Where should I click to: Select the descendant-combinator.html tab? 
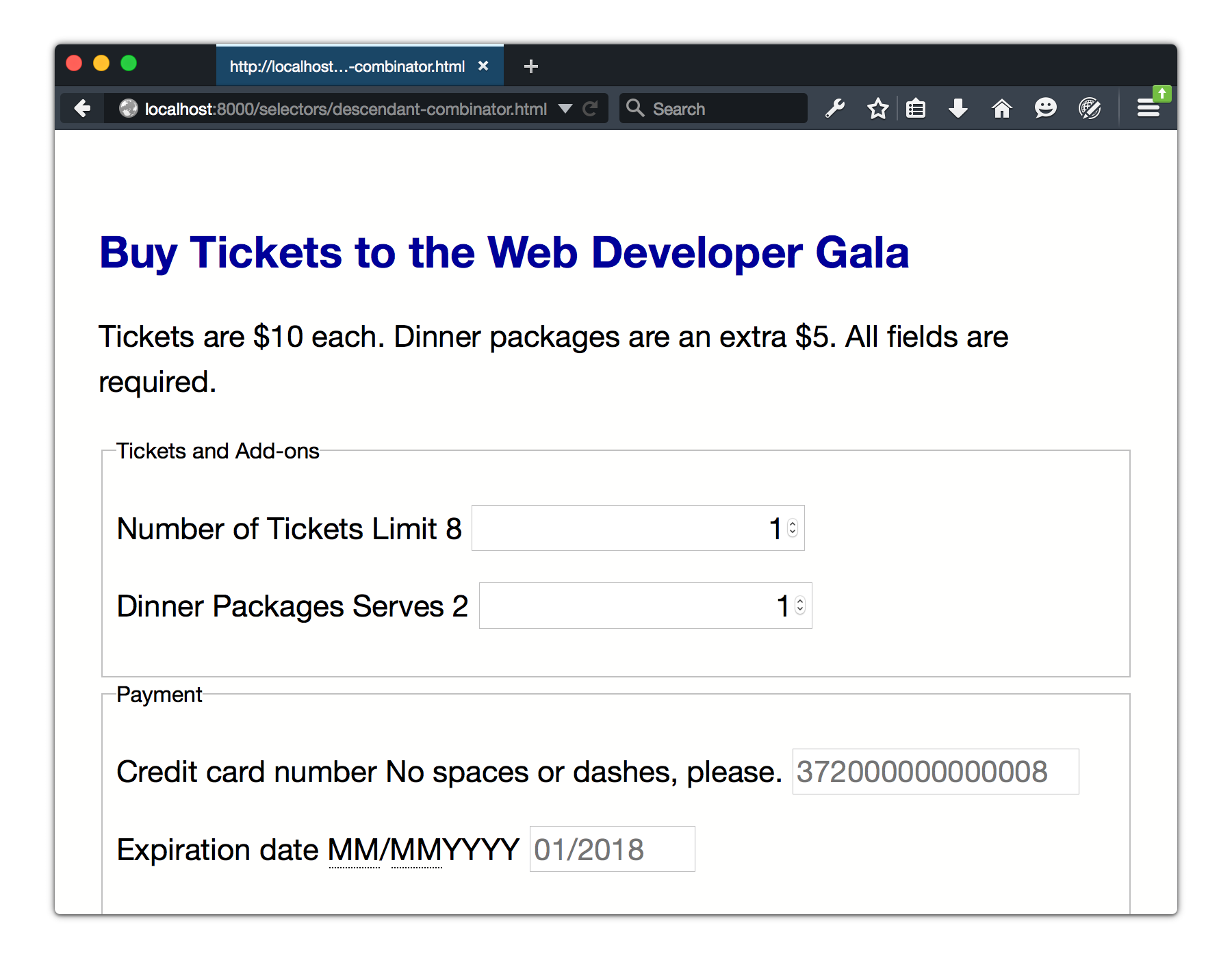(x=346, y=66)
